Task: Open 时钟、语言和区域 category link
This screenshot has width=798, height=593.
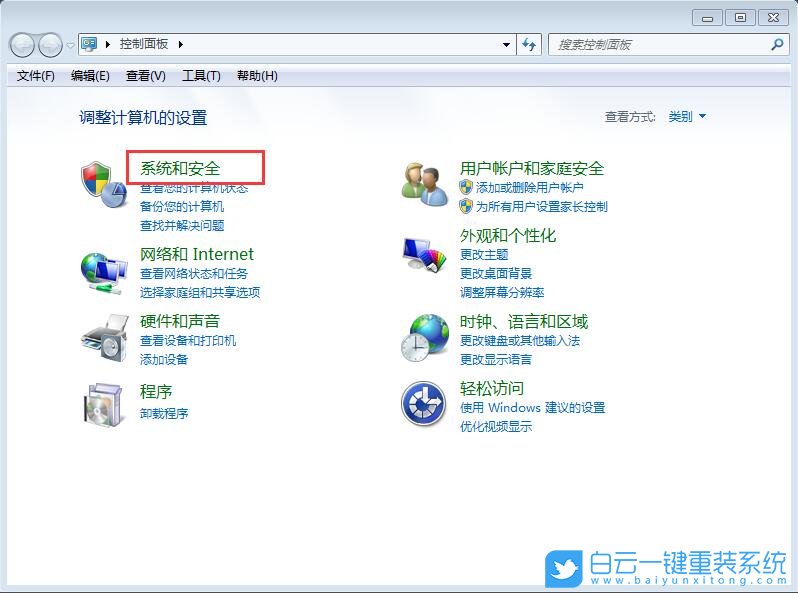Action: coord(524,321)
